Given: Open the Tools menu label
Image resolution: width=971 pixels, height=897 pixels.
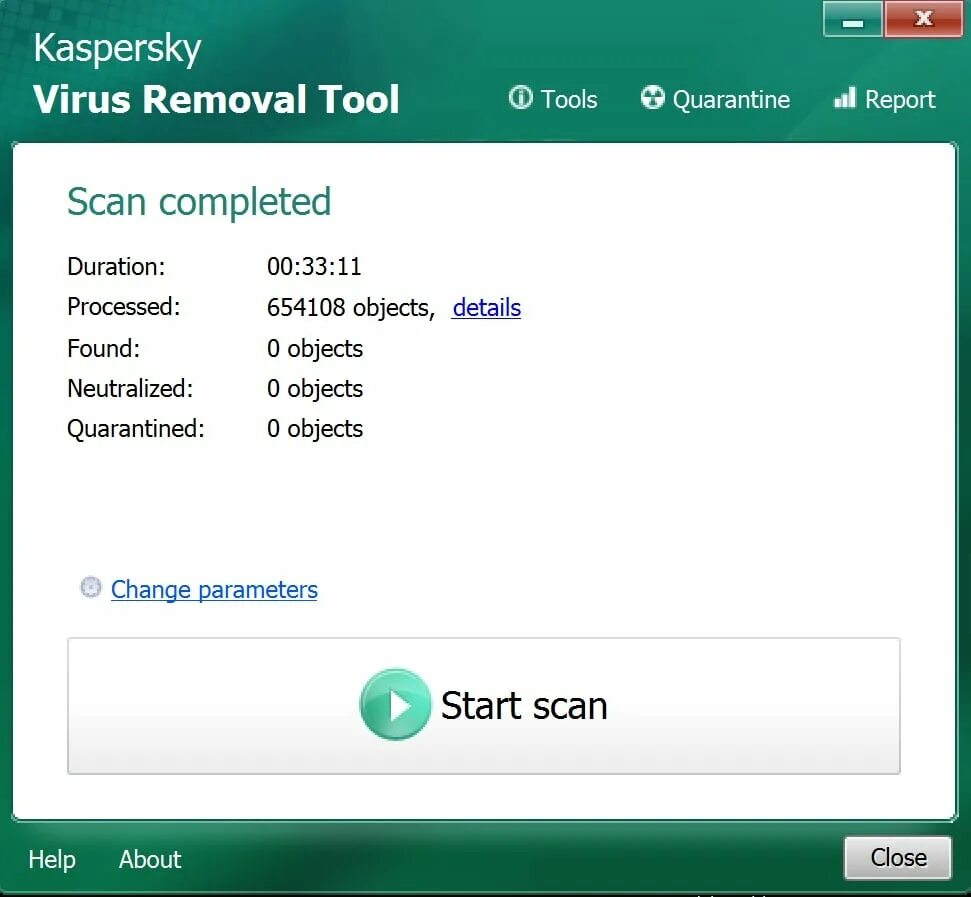Looking at the screenshot, I should 569,100.
